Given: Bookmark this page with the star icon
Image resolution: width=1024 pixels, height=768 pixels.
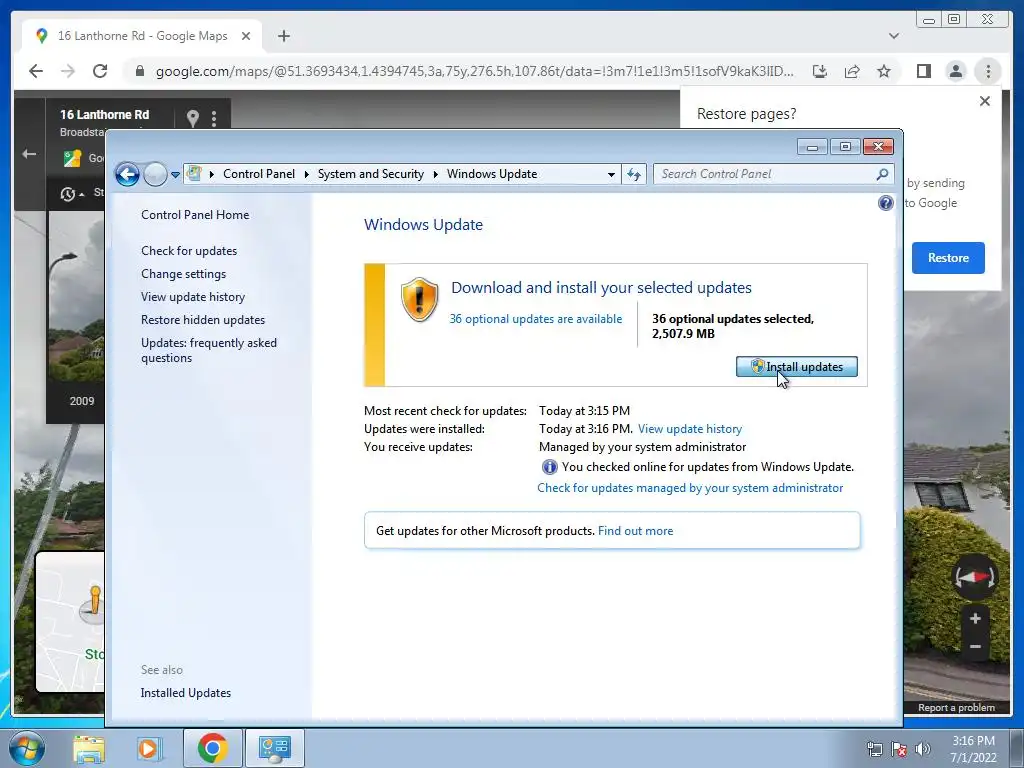Looking at the screenshot, I should 884,71.
